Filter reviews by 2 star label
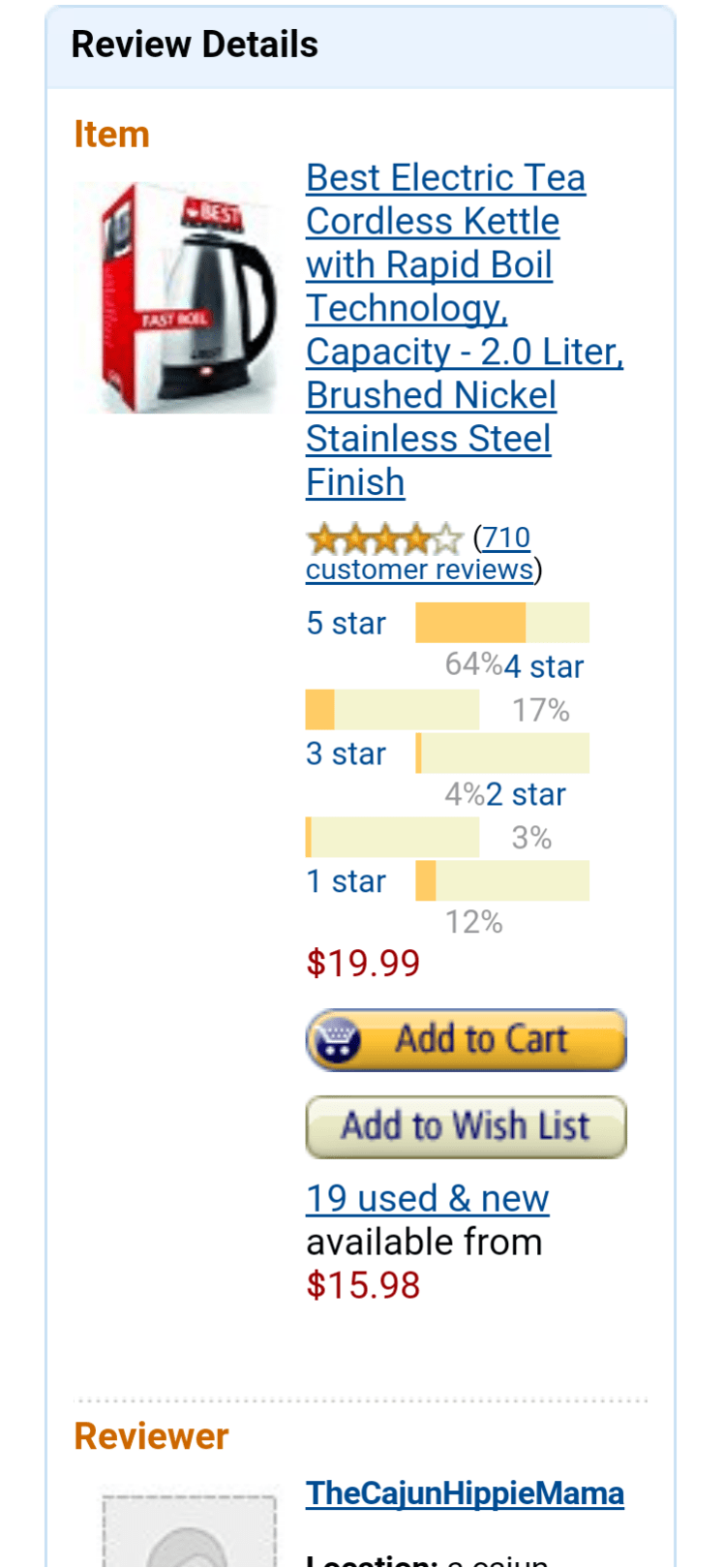This screenshot has width=724, height=1568. pyautogui.click(x=526, y=794)
